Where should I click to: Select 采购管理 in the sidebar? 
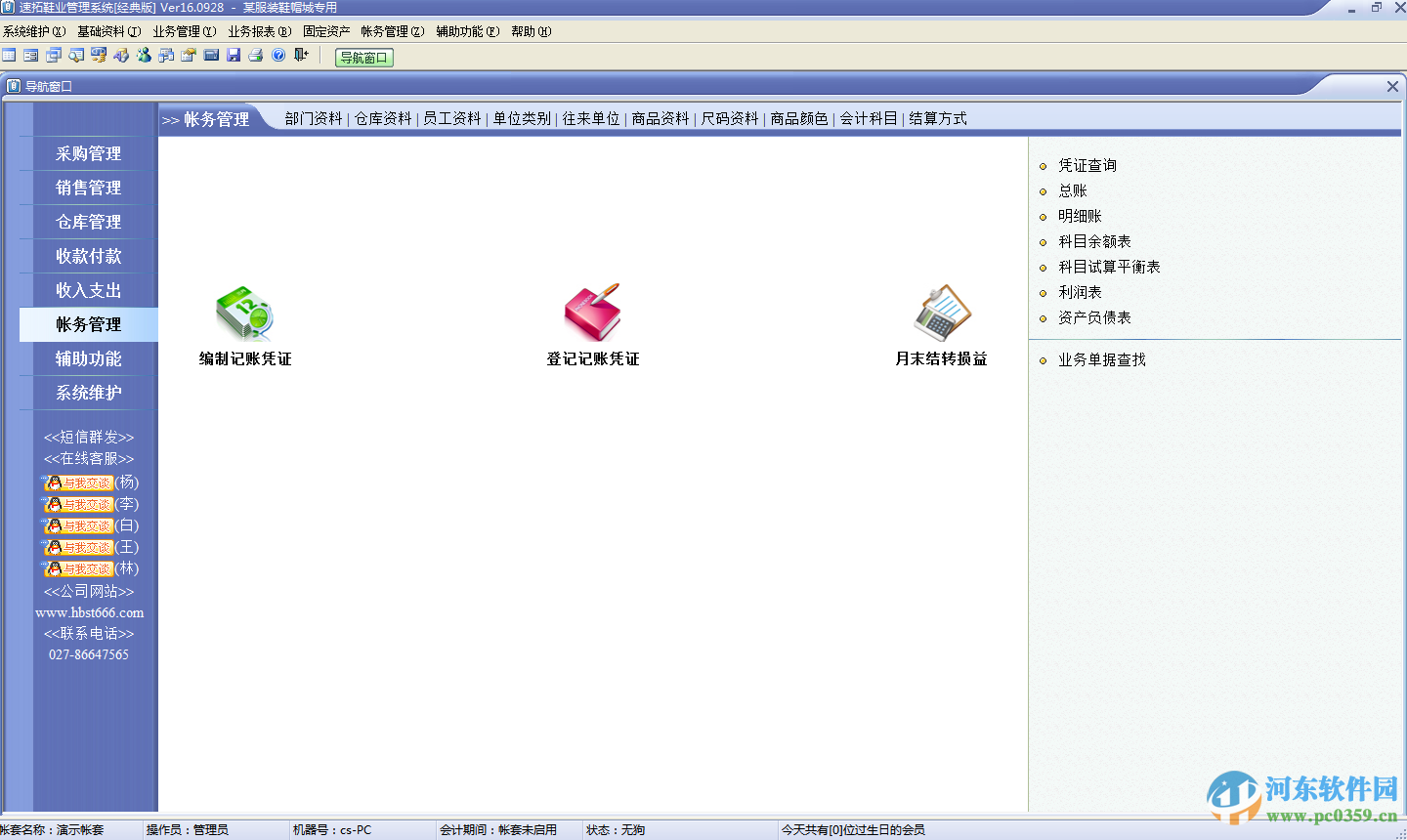click(89, 153)
